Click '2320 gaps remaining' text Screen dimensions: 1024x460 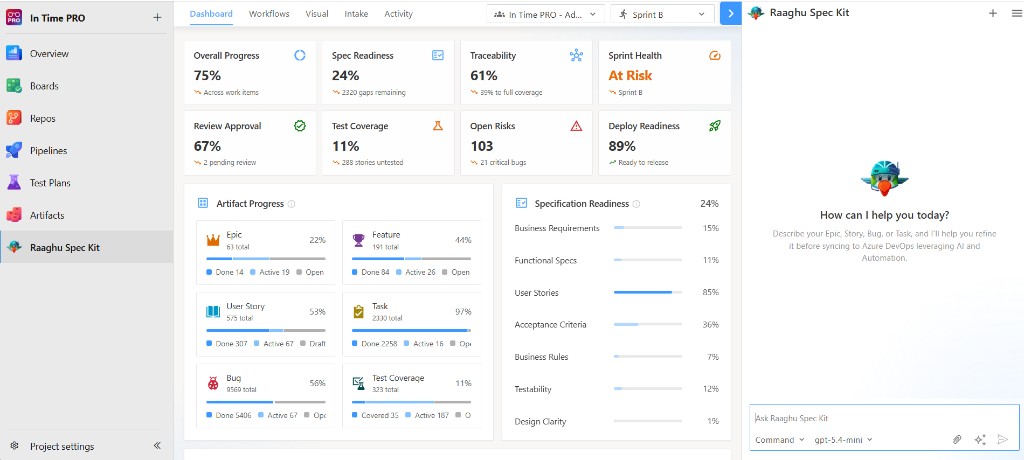(x=374, y=93)
